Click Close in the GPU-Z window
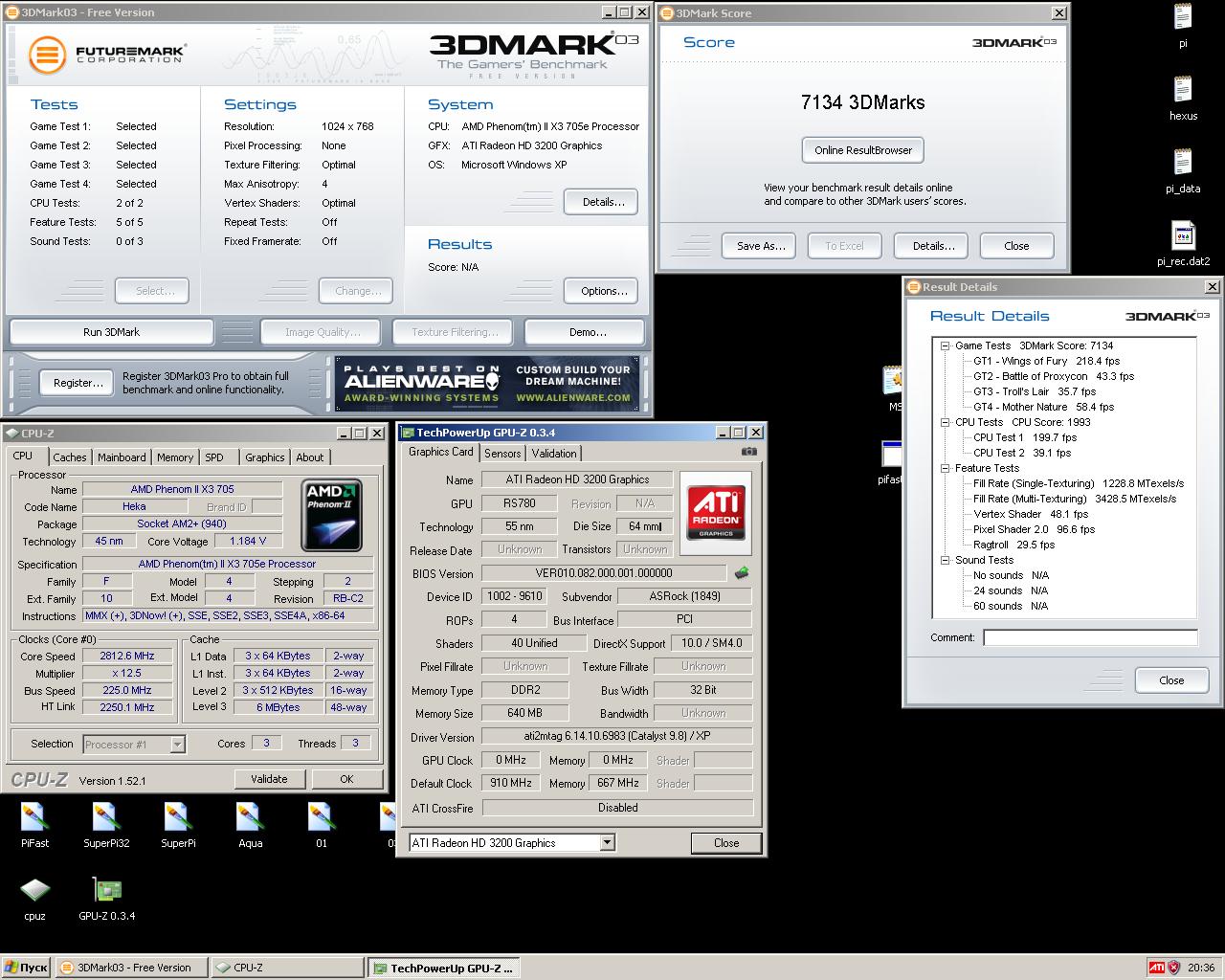Image resolution: width=1225 pixels, height=980 pixels. click(x=726, y=843)
